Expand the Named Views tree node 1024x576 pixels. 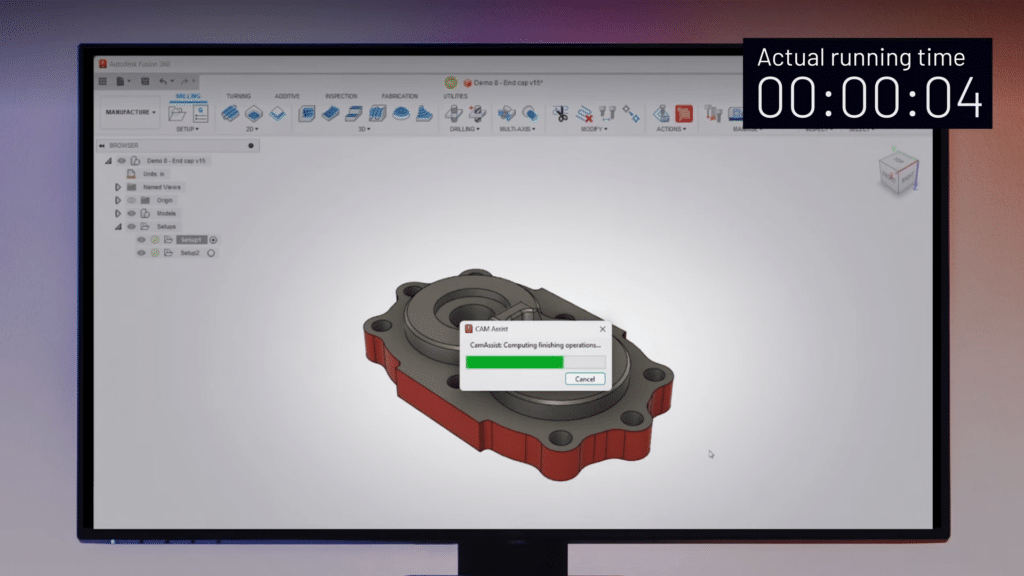pos(118,187)
